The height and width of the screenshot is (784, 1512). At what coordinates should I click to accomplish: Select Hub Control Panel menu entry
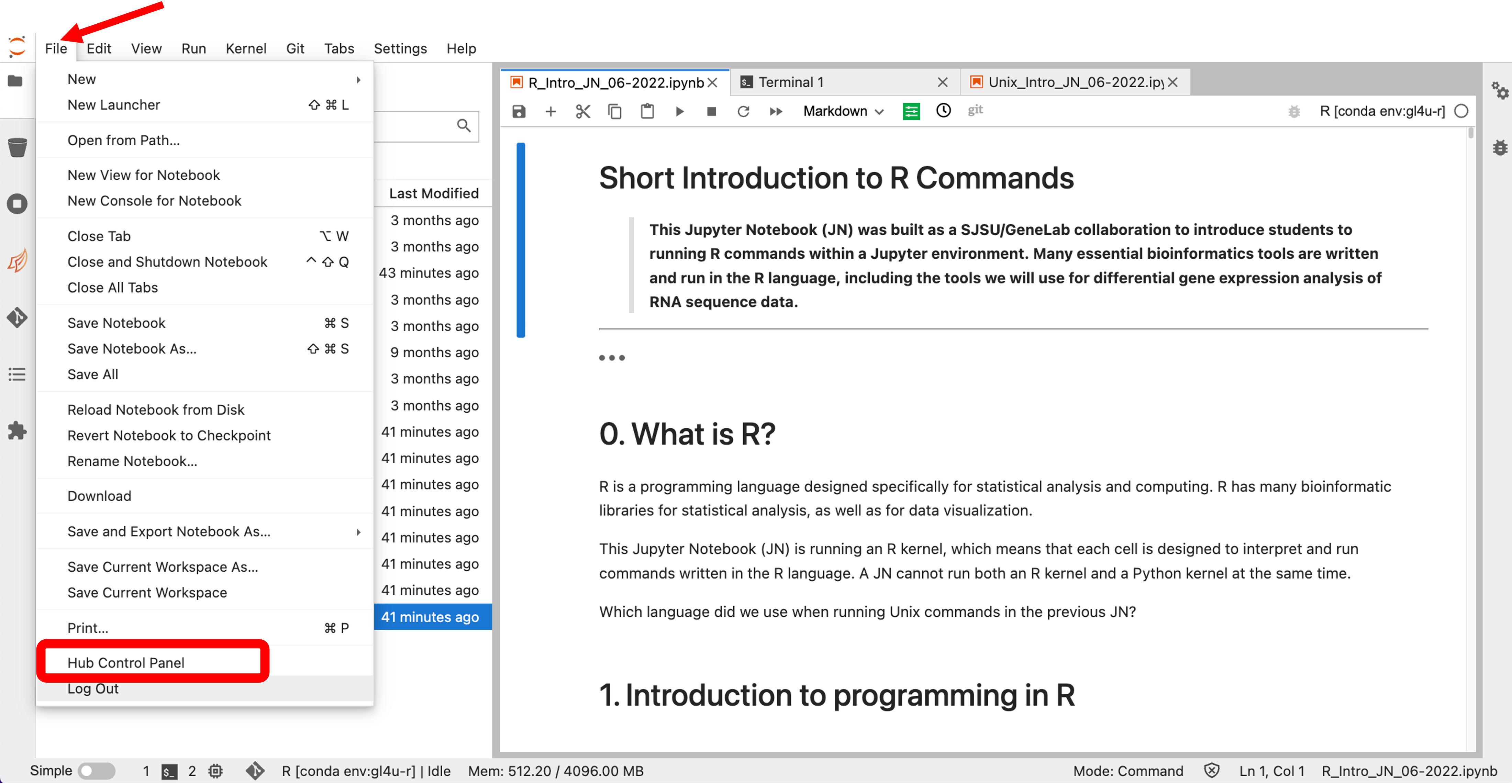tap(205, 663)
